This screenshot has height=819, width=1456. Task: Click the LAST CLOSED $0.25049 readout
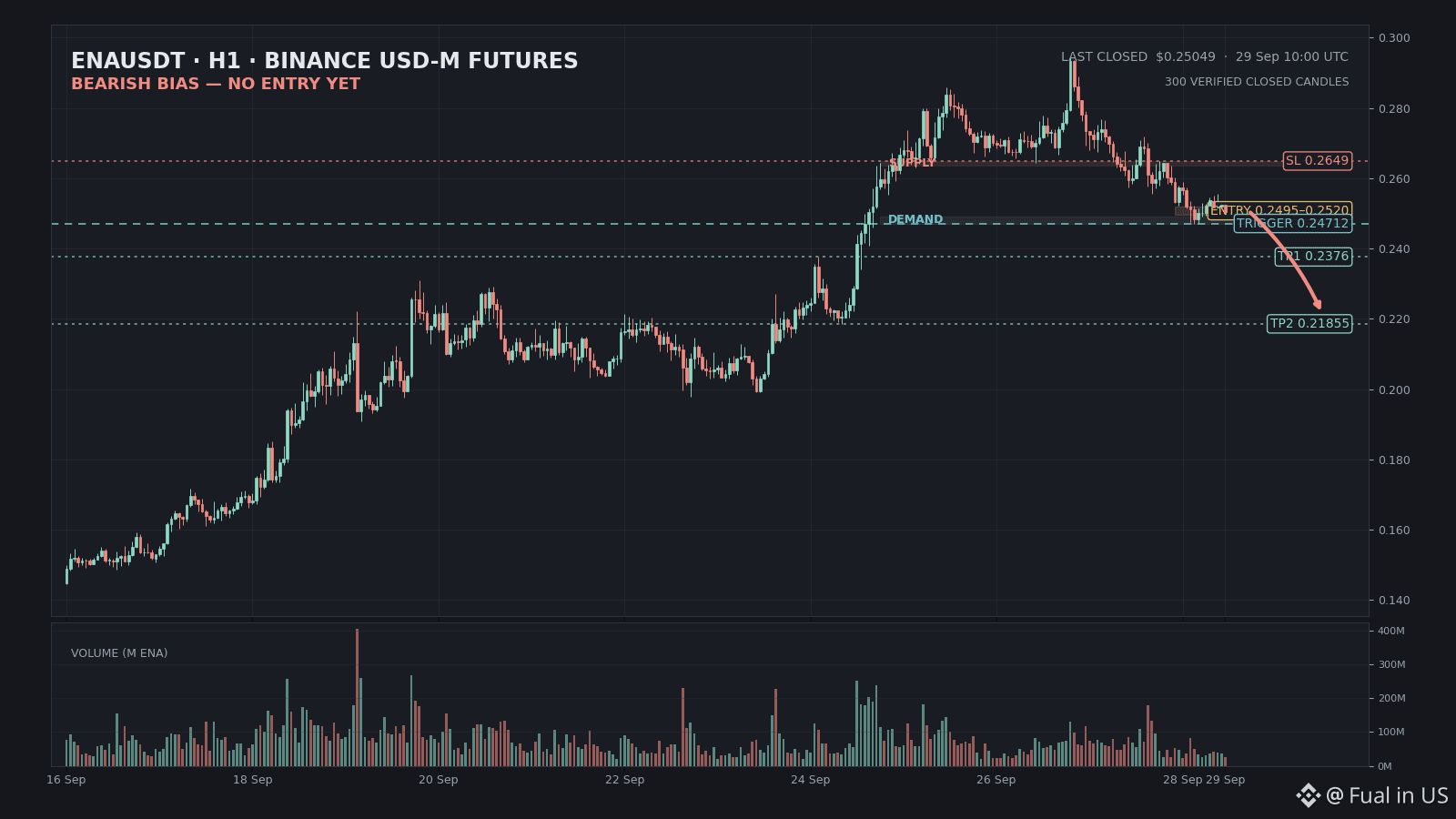1137,56
